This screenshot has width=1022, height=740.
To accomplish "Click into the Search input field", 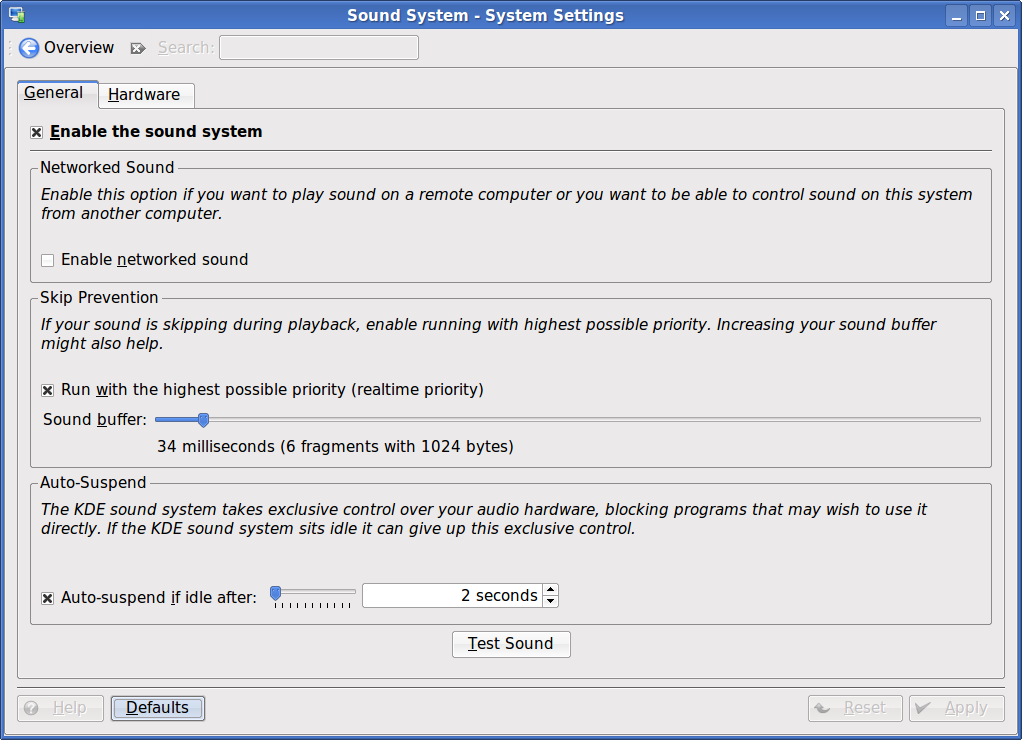I will (318, 48).
